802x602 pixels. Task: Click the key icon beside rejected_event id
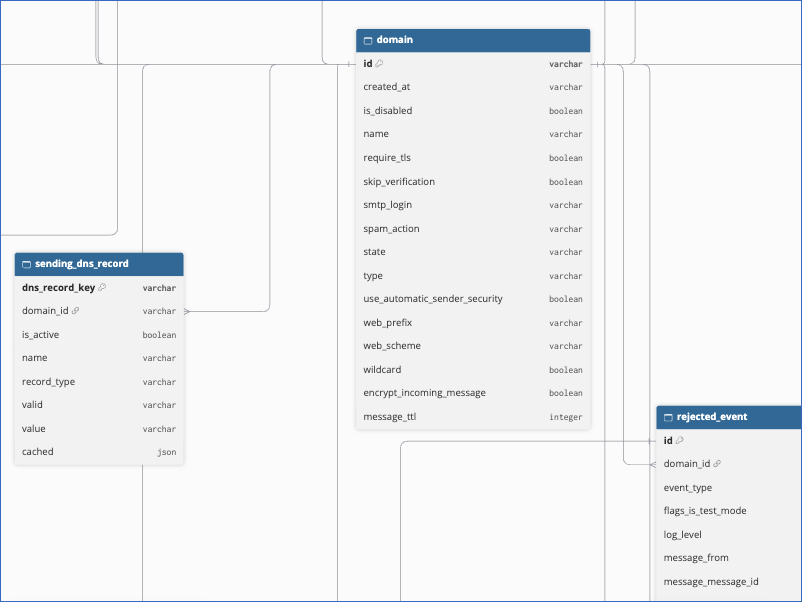click(680, 440)
